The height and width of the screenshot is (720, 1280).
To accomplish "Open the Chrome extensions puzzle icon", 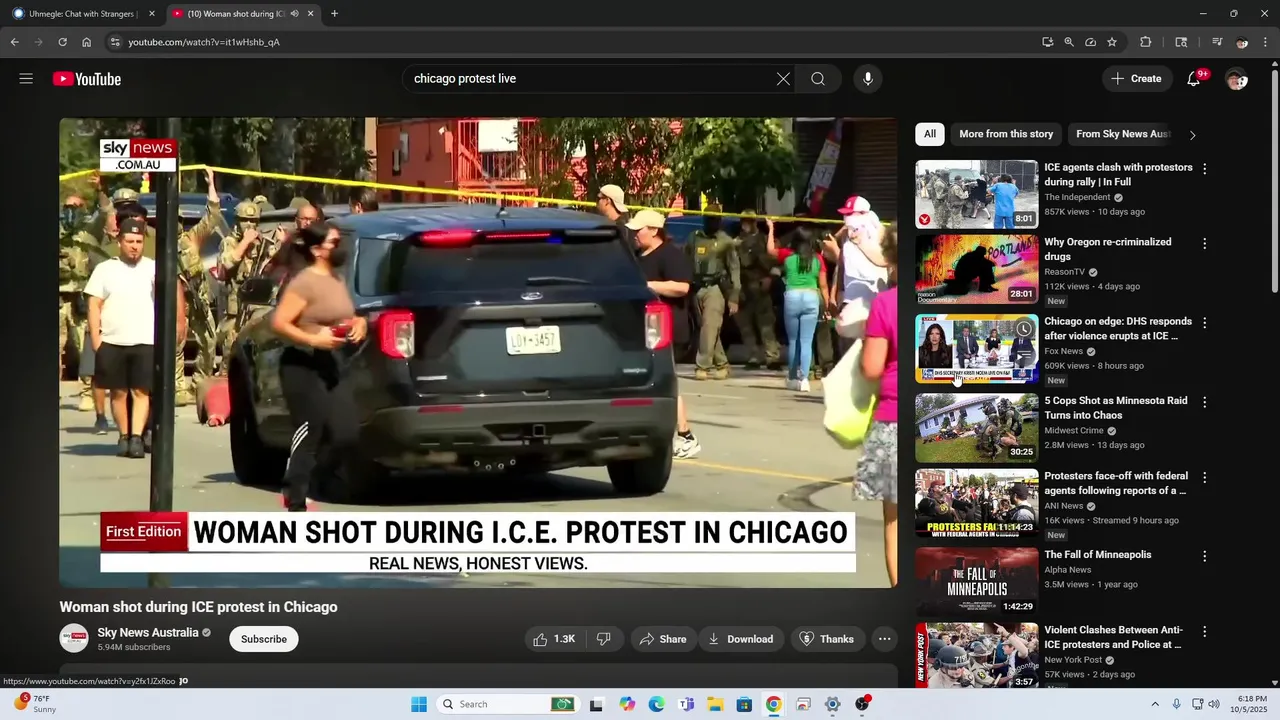I will point(1146,42).
